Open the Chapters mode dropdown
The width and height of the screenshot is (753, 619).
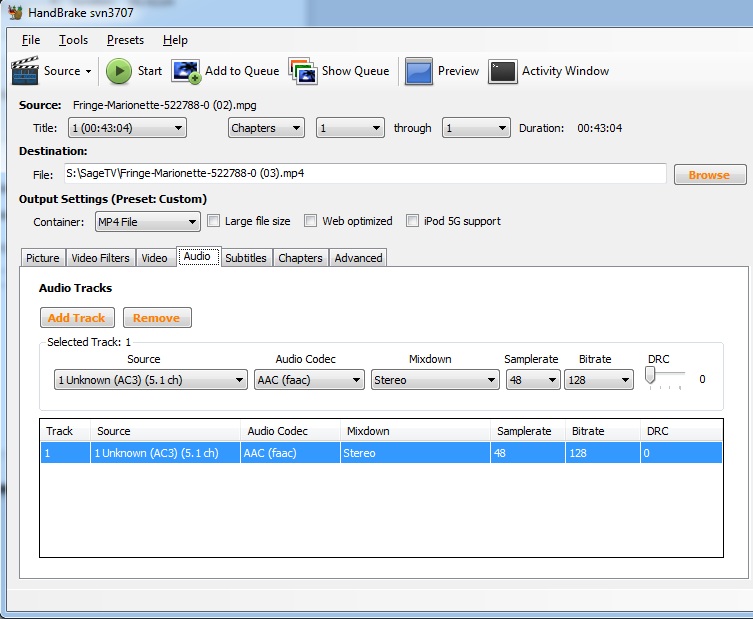[x=266, y=128]
